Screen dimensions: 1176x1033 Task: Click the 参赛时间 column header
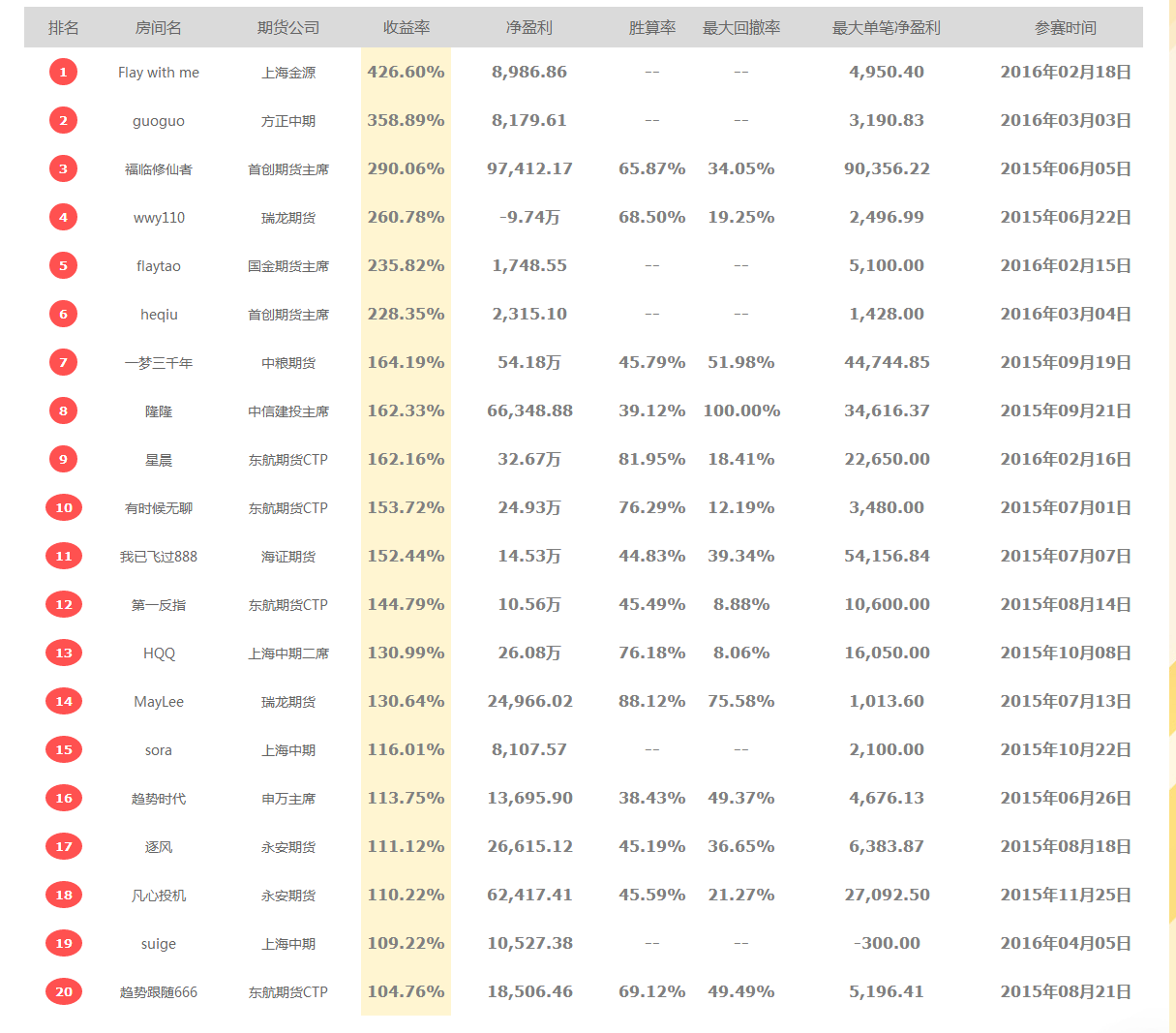1066,28
